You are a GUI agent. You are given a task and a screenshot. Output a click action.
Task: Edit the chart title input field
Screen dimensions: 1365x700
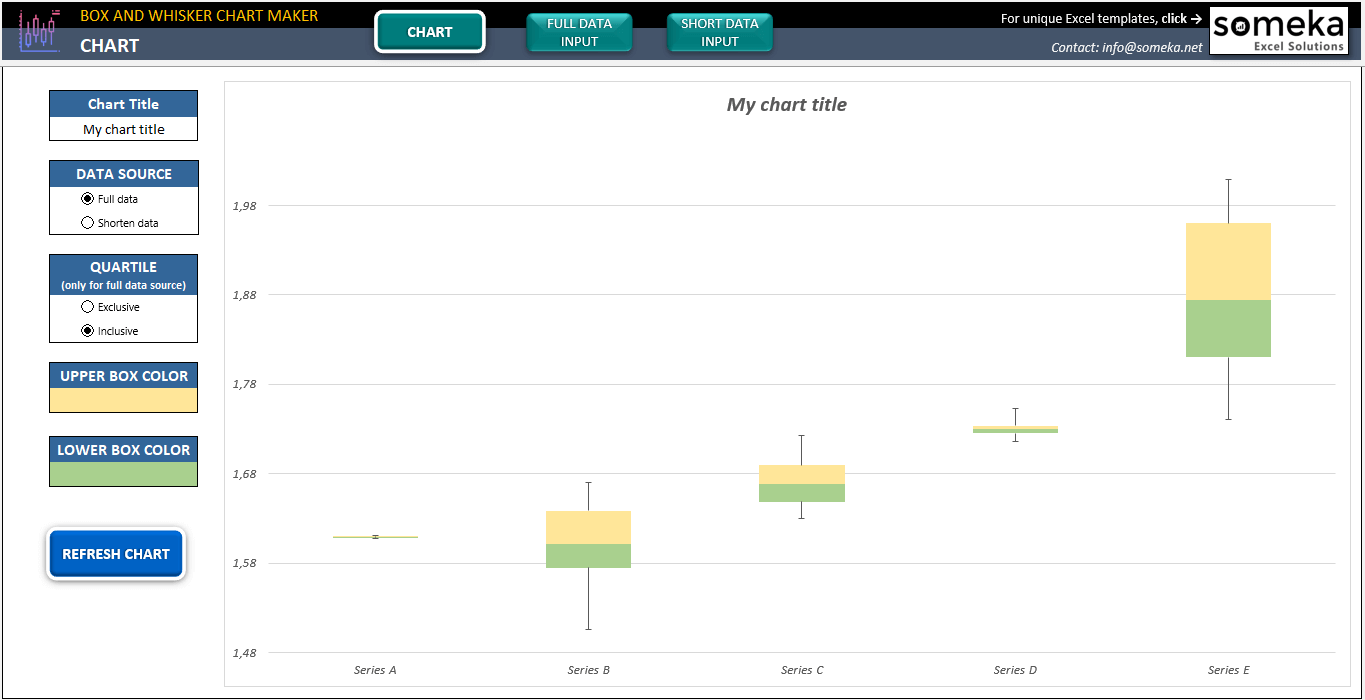coord(122,128)
